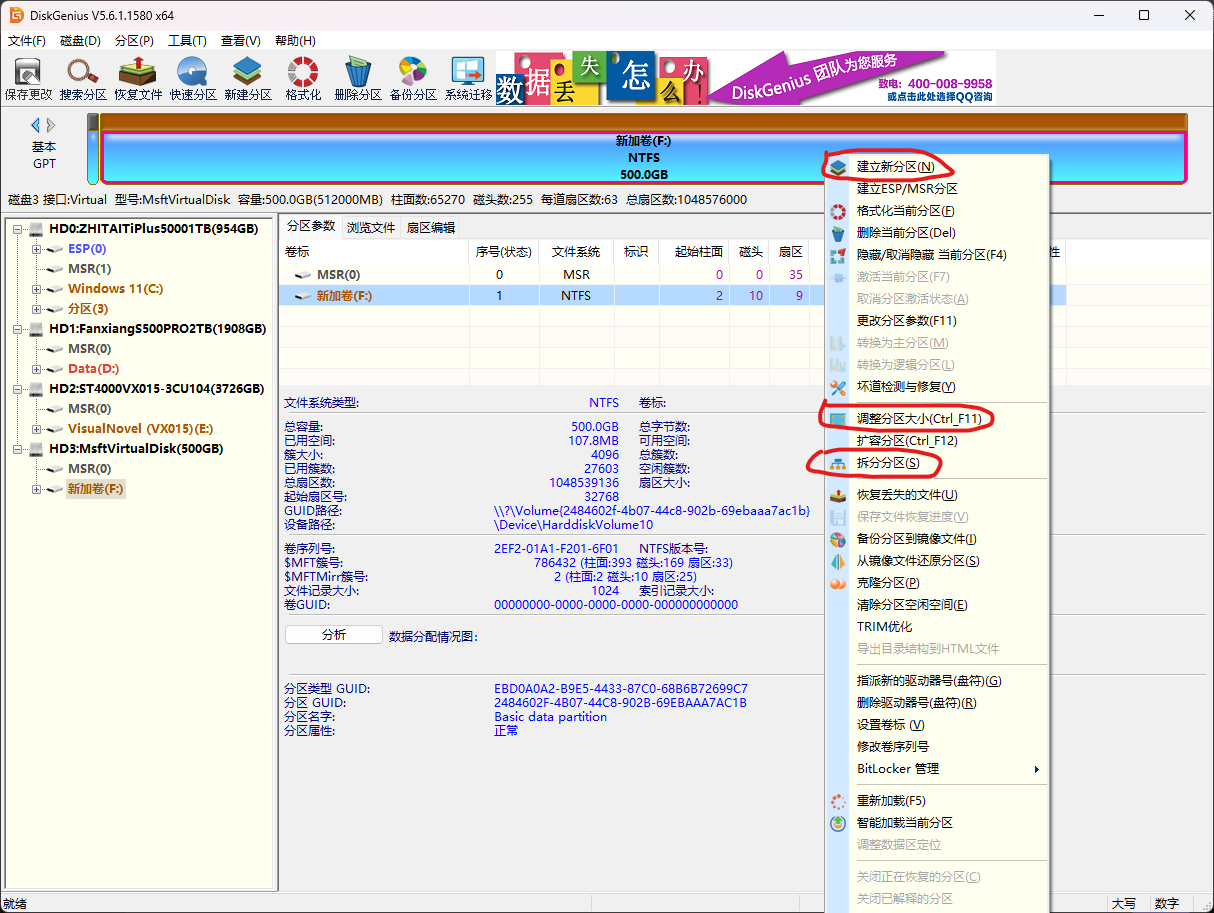Select the 快速分区 toolbar icon
This screenshot has width=1214, height=913.
193,79
